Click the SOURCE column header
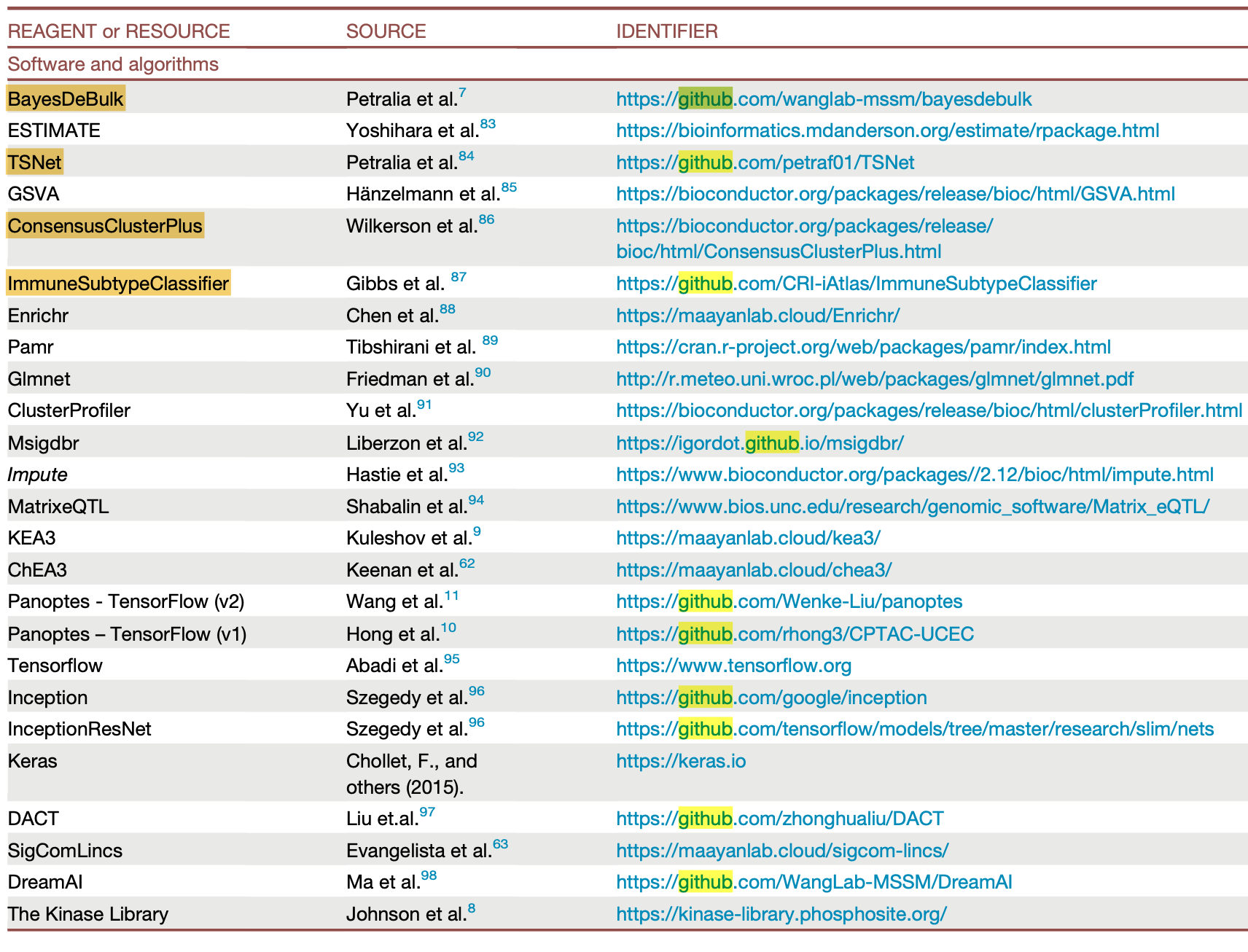This screenshot has width=1248, height=952. 386,31
